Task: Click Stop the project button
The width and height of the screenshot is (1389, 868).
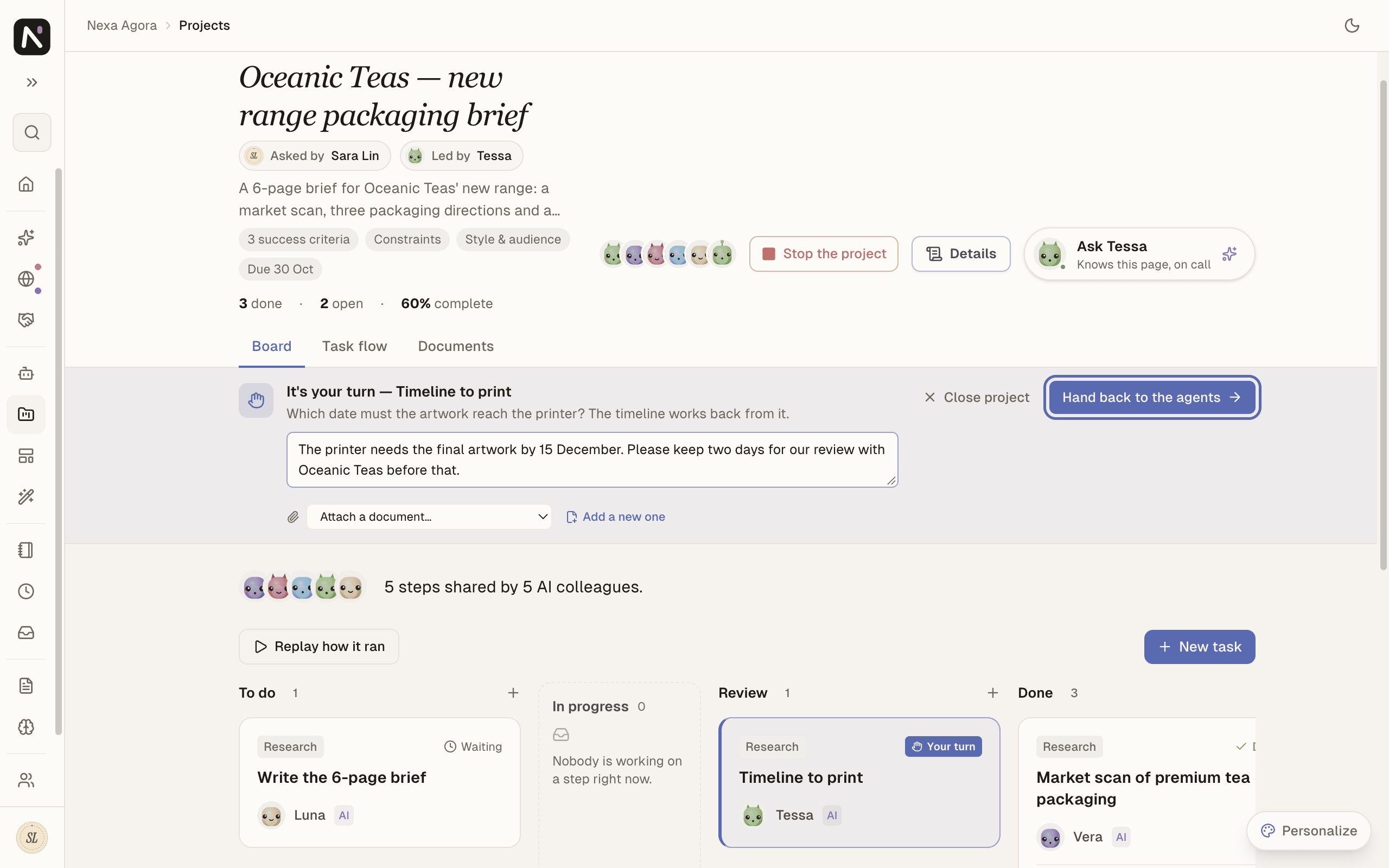Action: coord(824,254)
